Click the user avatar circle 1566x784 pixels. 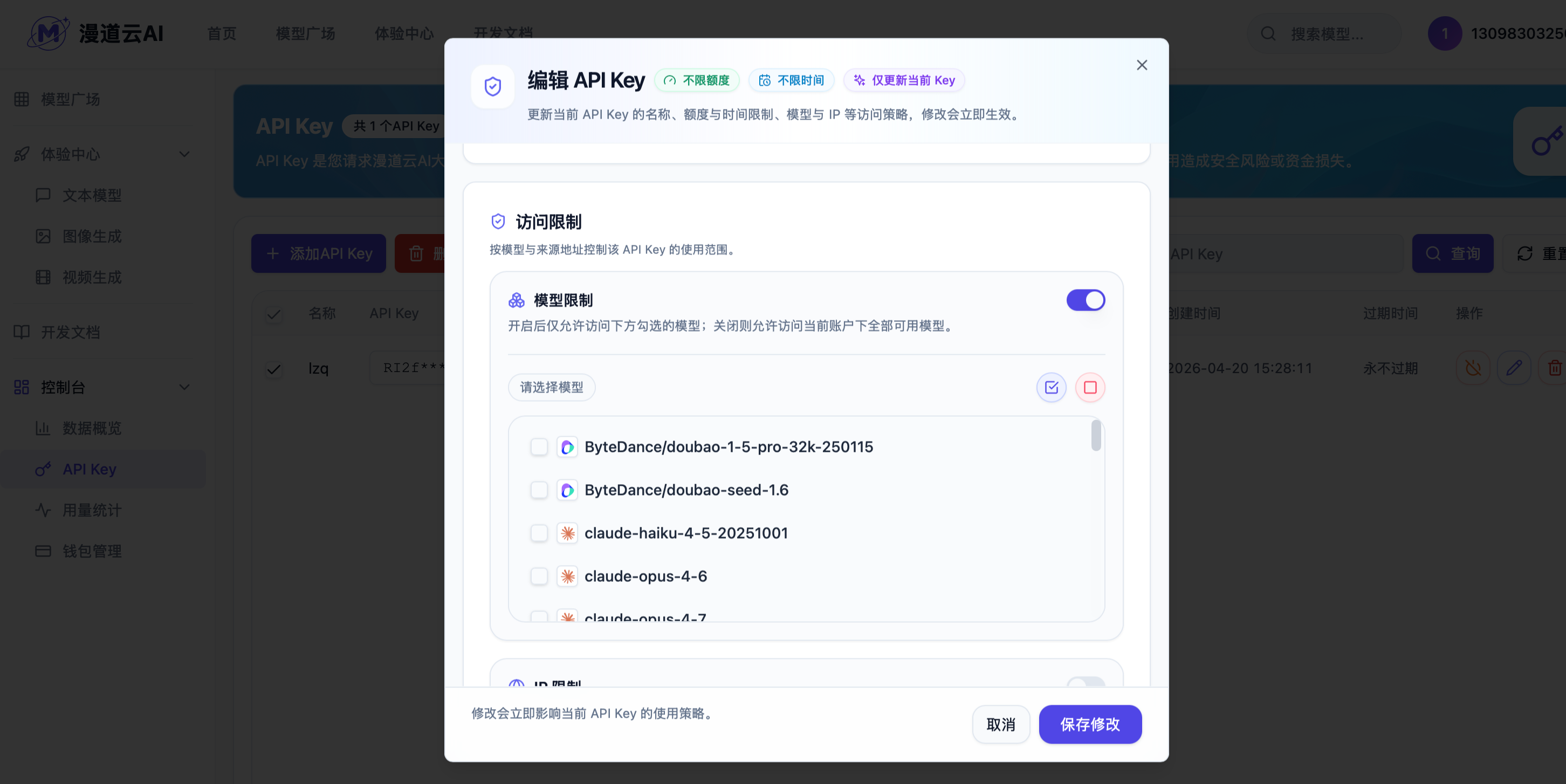click(x=1445, y=33)
